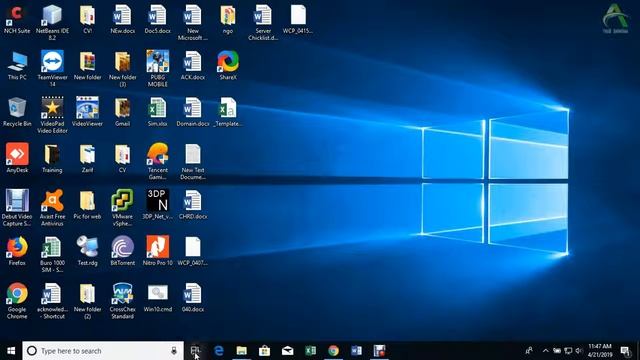Open Task View from the taskbar
Screen dimensions: 640x360
(196, 351)
